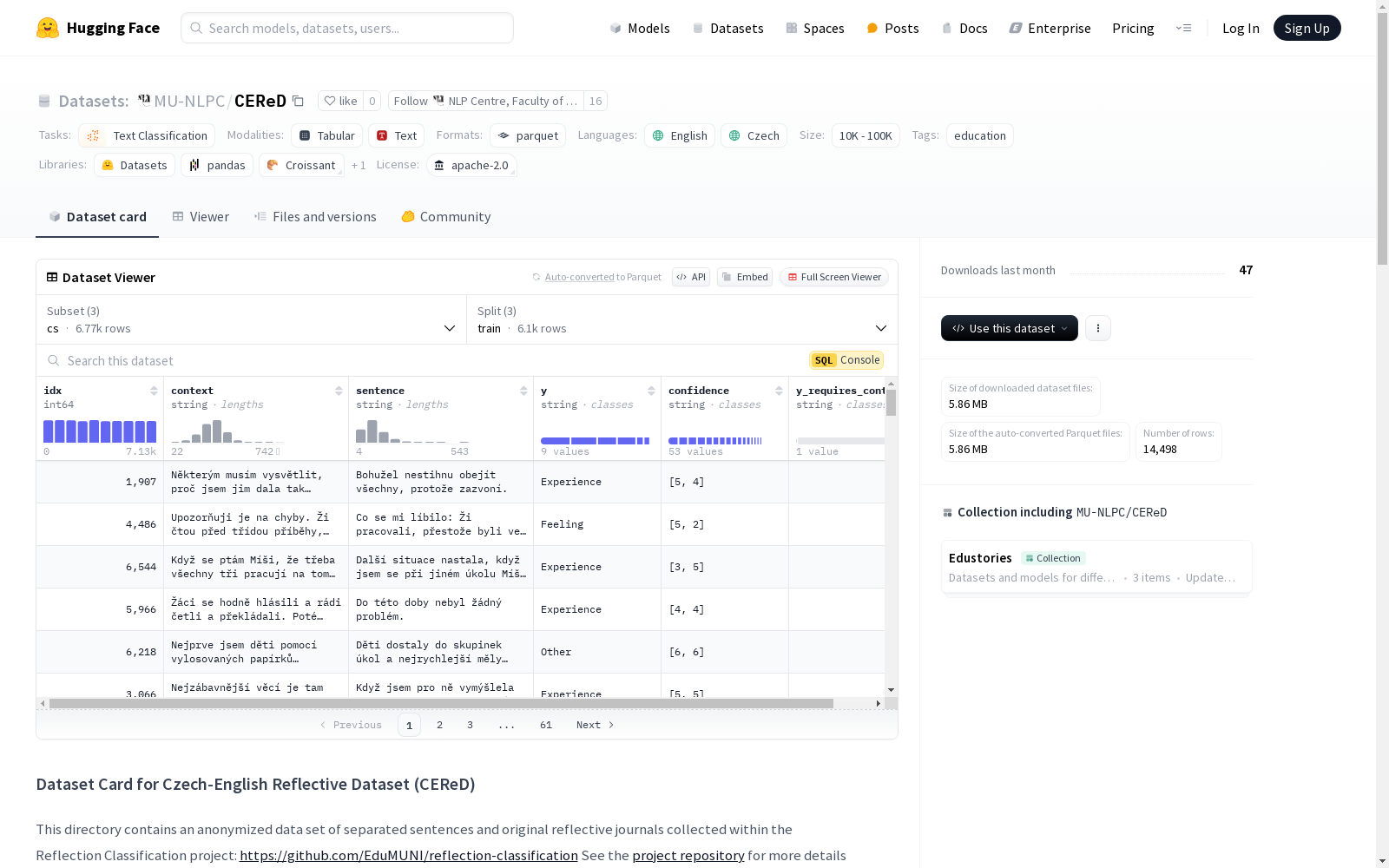Launch the Full Screen Viewer
Viewport: 1389px width, 868px height.
point(834,277)
